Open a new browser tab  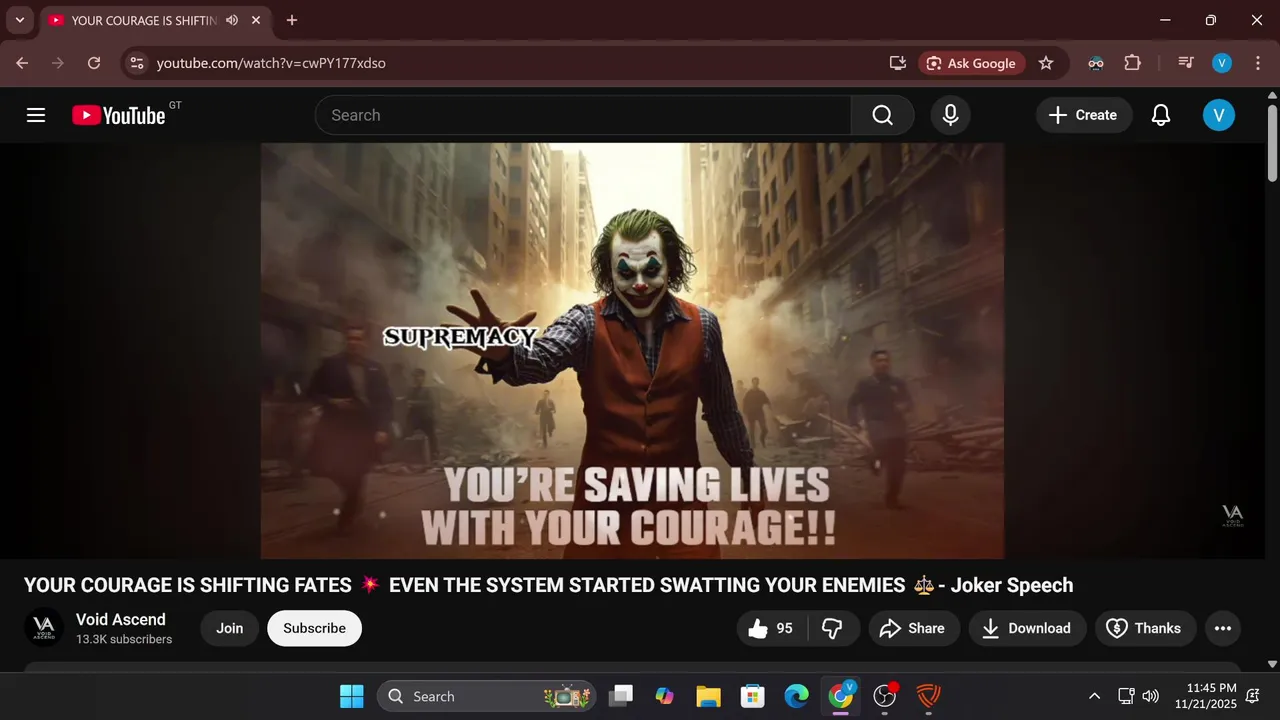tap(291, 20)
